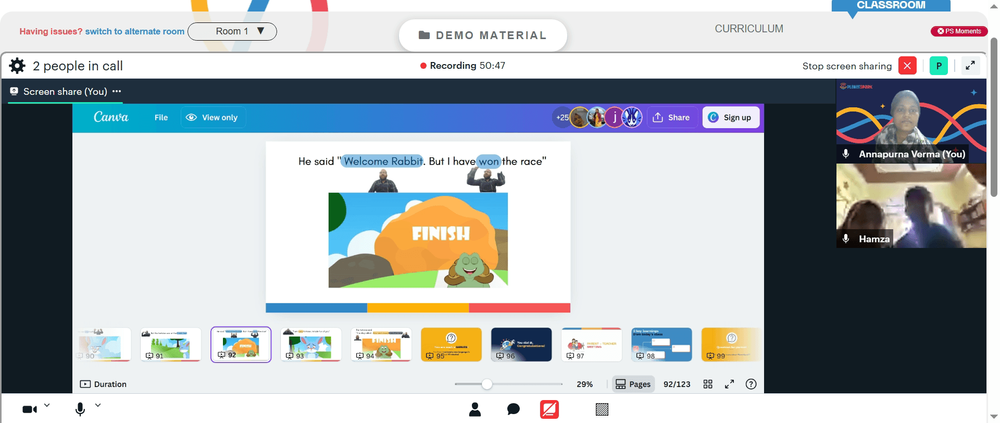Click the red stop screen sharing X icon
Screen dimensions: 1000x423
pos(907,66)
